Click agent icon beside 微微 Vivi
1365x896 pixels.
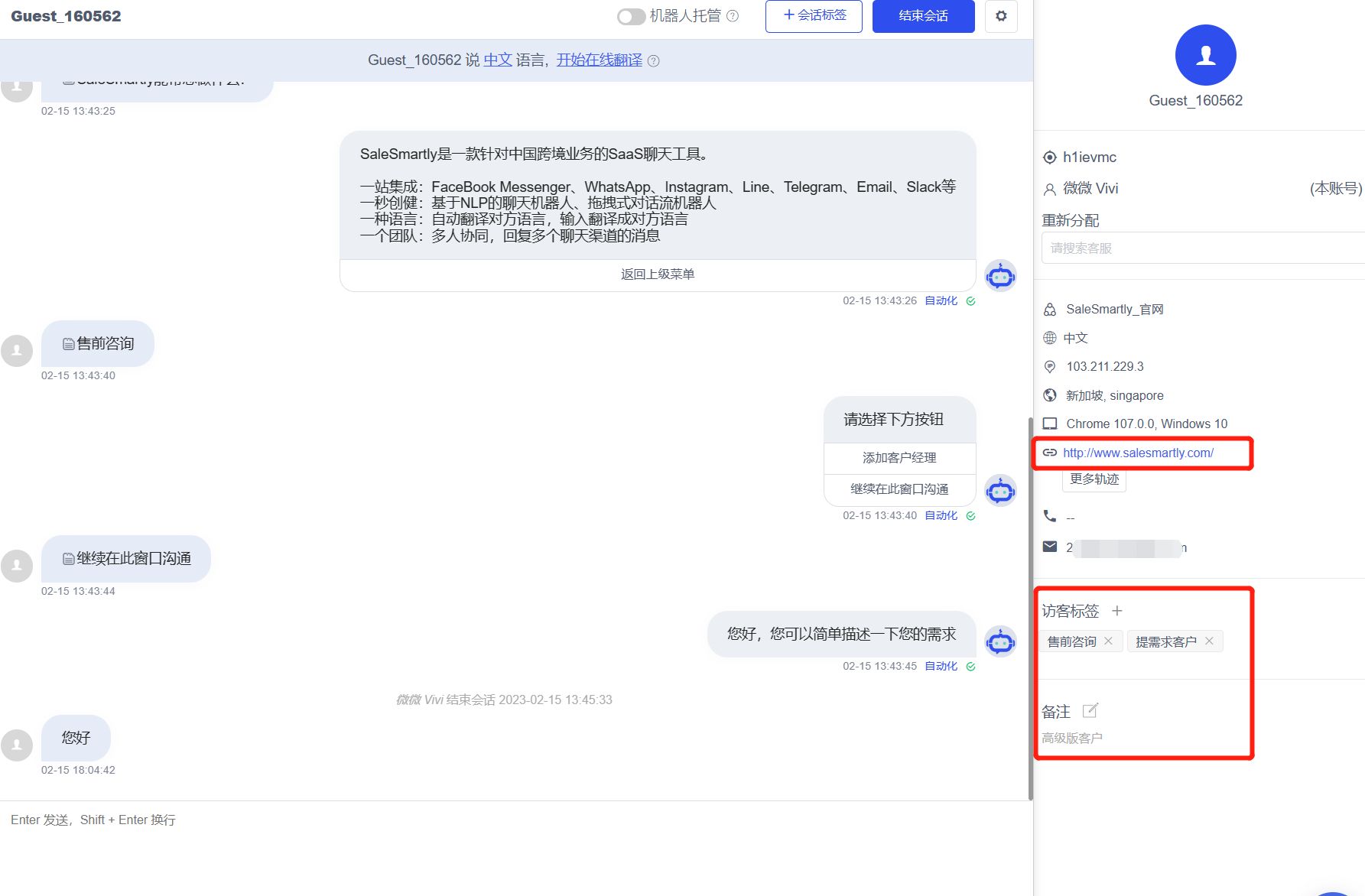tap(1050, 189)
